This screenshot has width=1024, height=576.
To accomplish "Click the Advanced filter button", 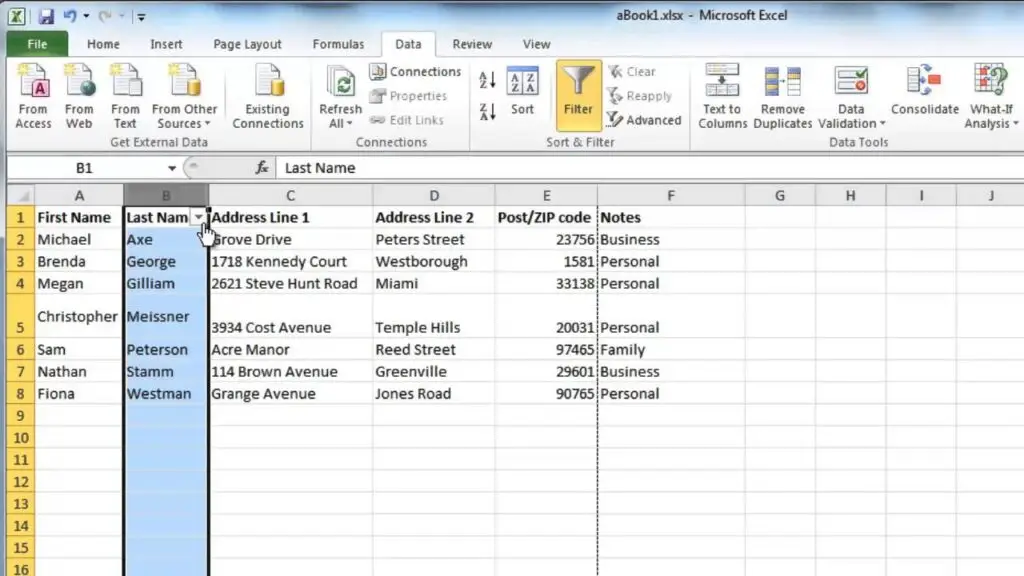I will click(x=643, y=120).
